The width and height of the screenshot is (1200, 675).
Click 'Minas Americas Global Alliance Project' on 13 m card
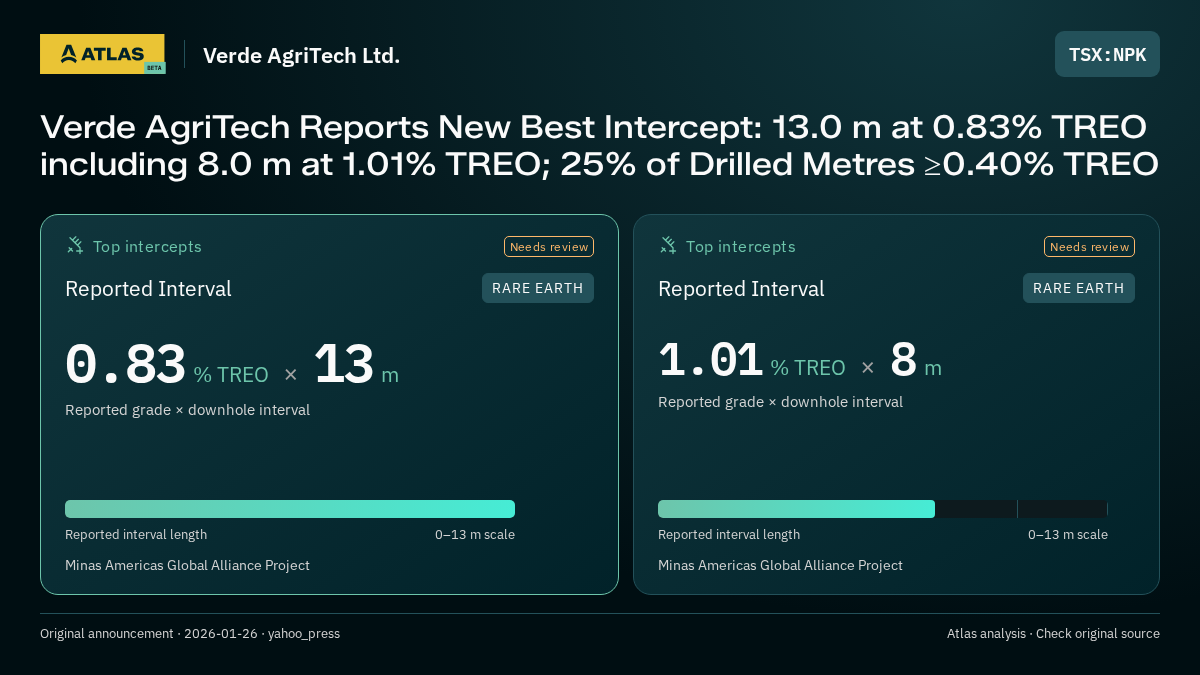point(187,566)
